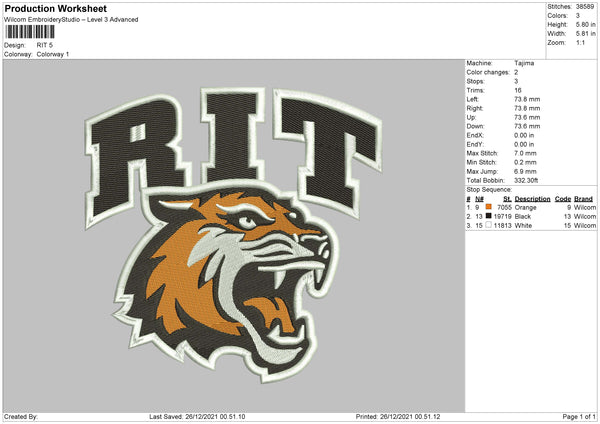Screen dimensions: 600x424
Task: Click the Printed timestamp
Action: pos(398,417)
